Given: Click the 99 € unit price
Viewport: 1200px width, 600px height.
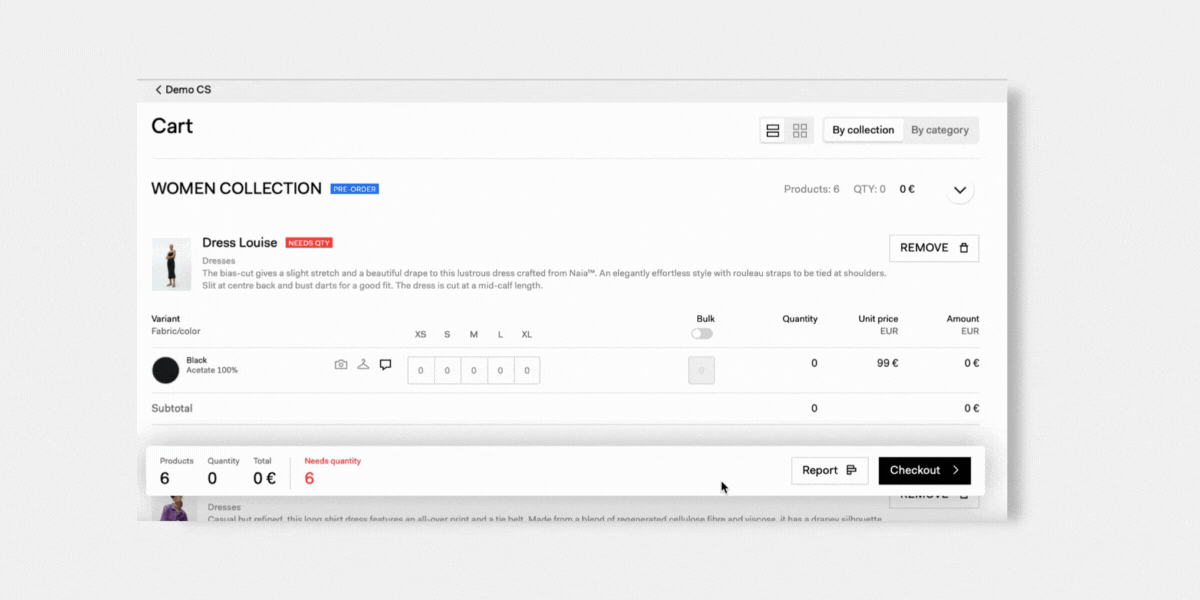Looking at the screenshot, I should [888, 363].
